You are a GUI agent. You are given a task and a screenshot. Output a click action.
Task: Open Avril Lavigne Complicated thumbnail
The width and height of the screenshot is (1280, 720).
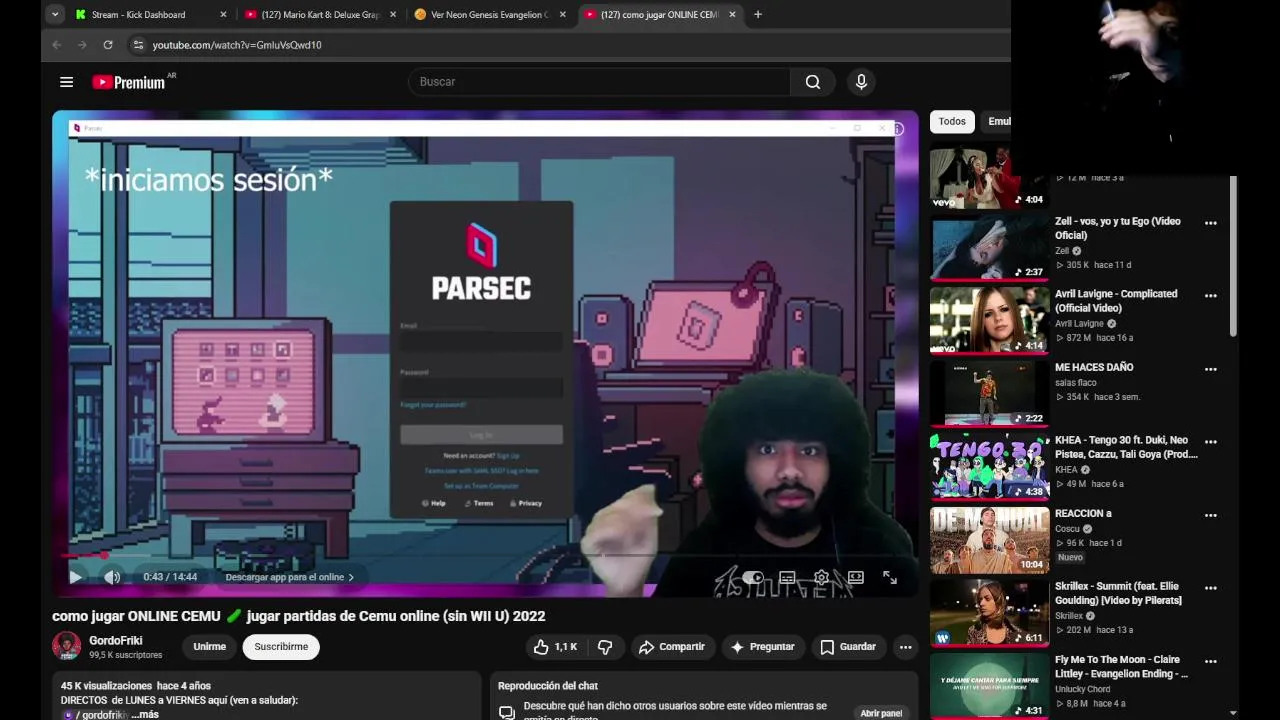coord(989,320)
